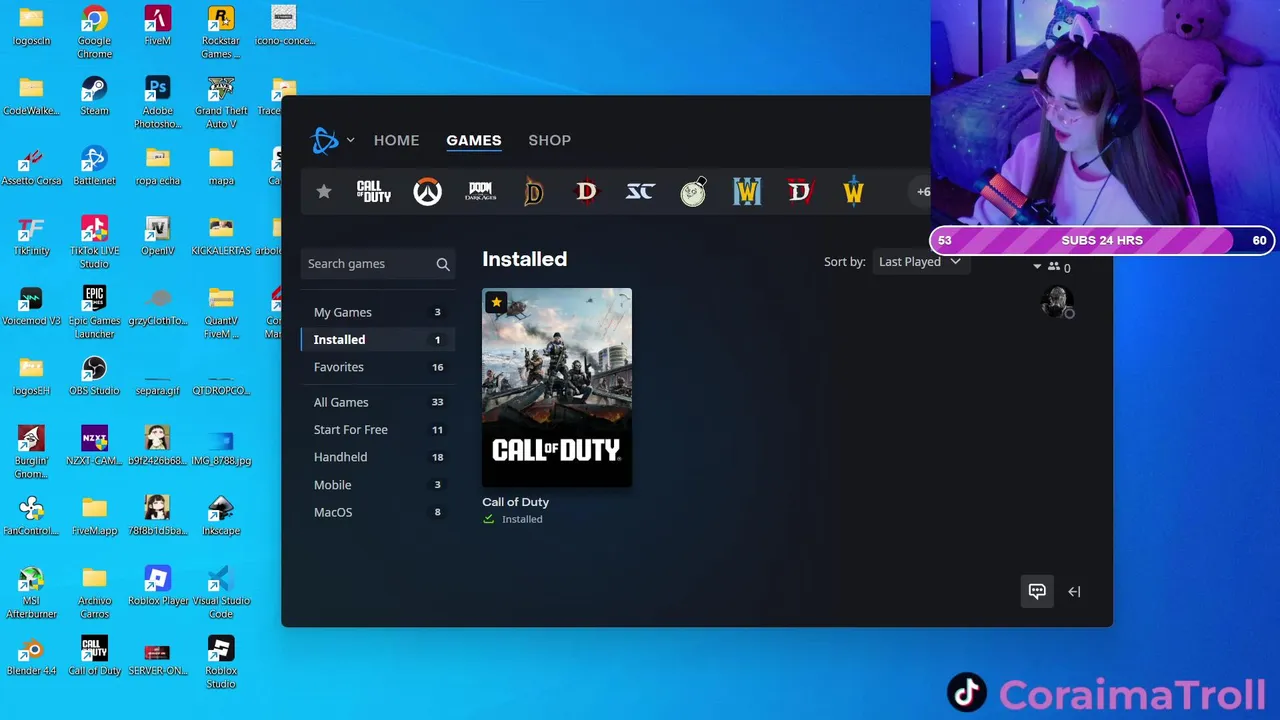Viewport: 1280px width, 720px height.
Task: Open the Overwatch icon in favorites bar
Action: tap(427, 192)
